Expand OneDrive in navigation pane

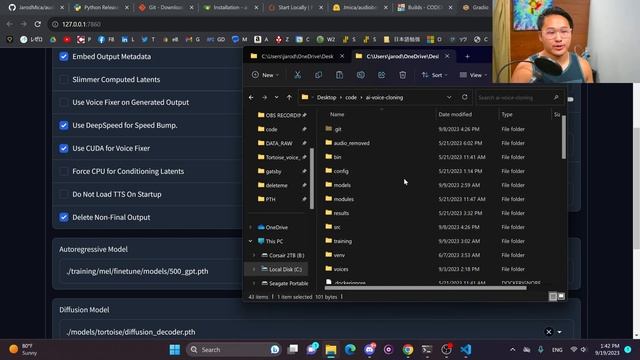click(x=251, y=227)
